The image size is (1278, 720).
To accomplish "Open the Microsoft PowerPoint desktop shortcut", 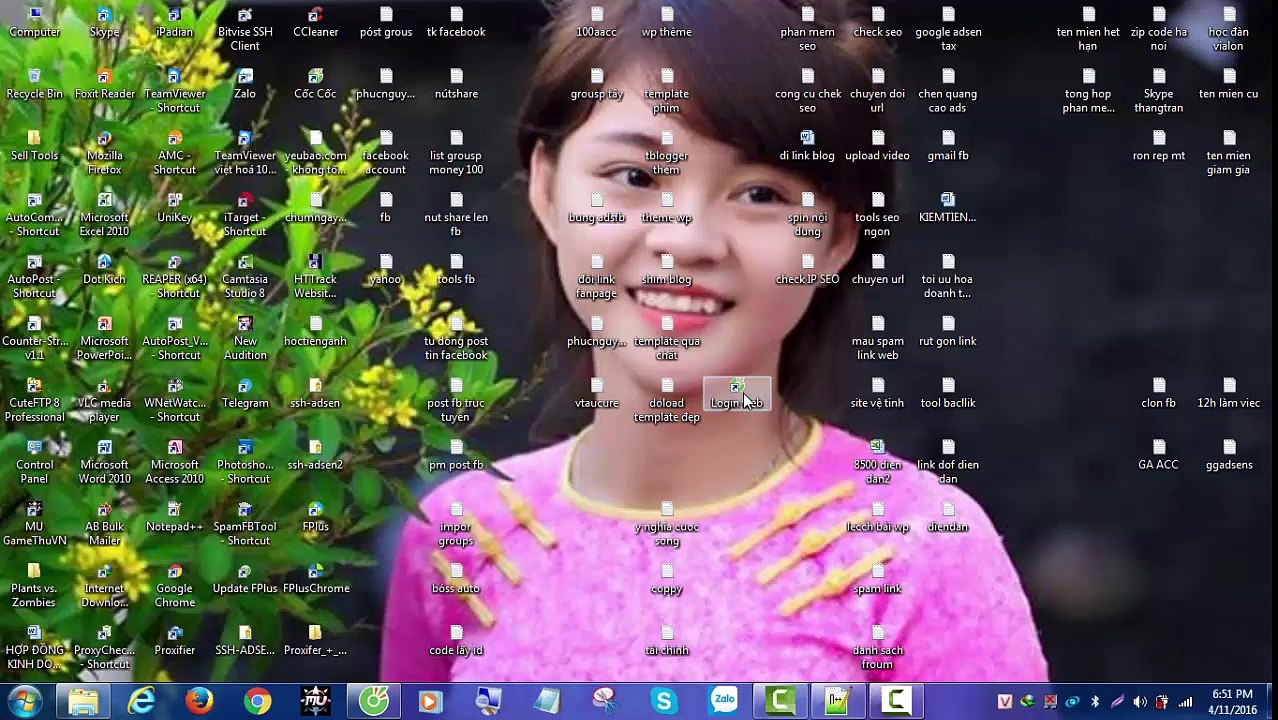I will (x=105, y=340).
